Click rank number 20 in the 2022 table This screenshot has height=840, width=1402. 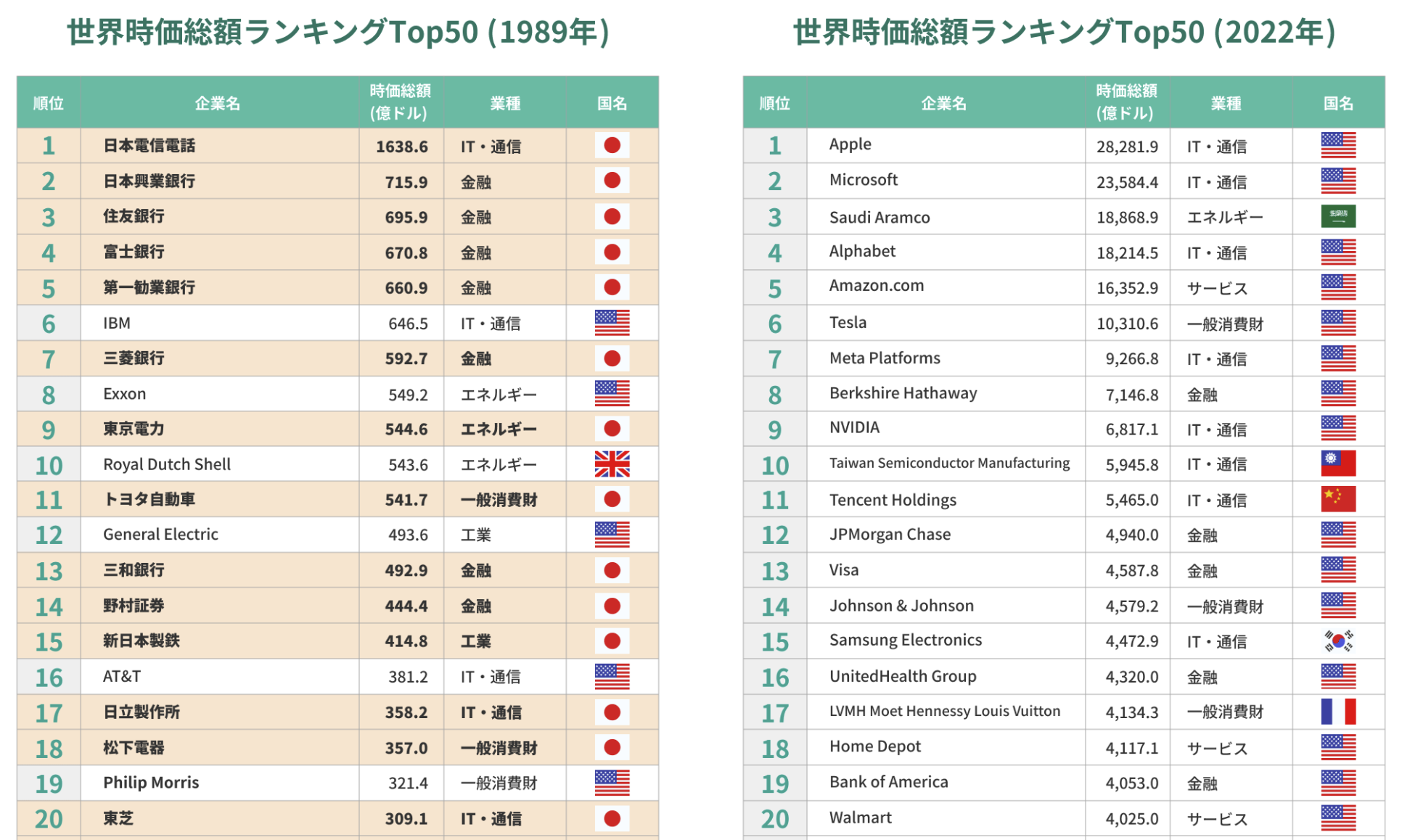point(775,819)
